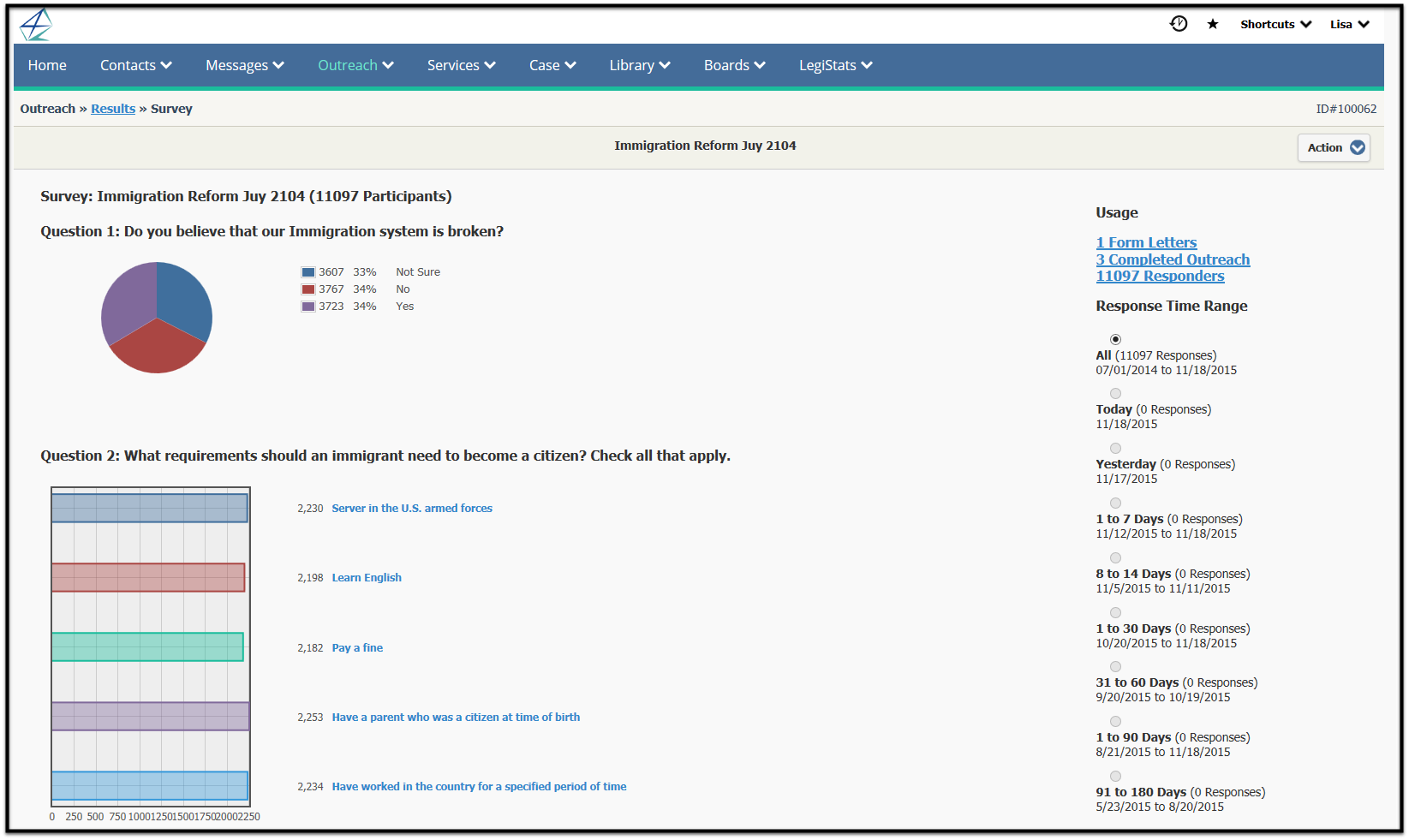Viewport: 1409px width, 840px height.
Task: Select the 1 to 7 Days radio button
Action: pos(1115,503)
